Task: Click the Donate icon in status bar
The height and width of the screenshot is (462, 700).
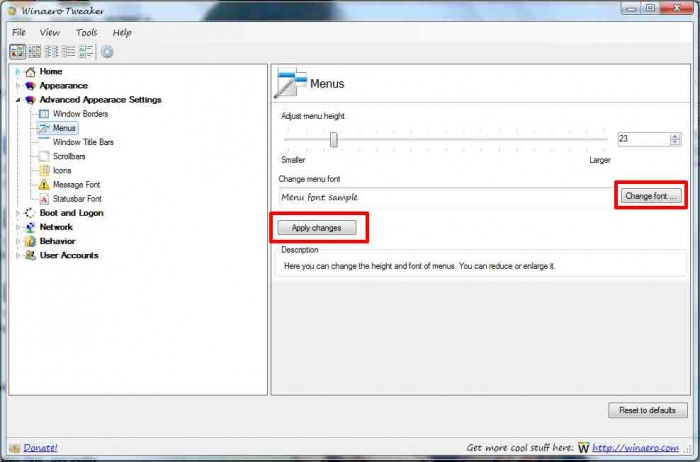Action: (x=15, y=448)
